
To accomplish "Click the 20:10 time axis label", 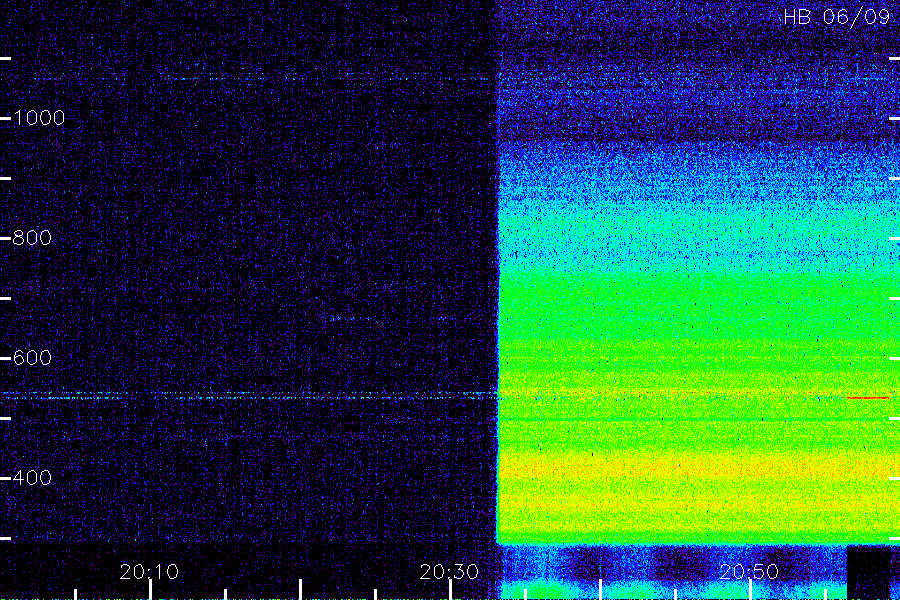I will (149, 572).
